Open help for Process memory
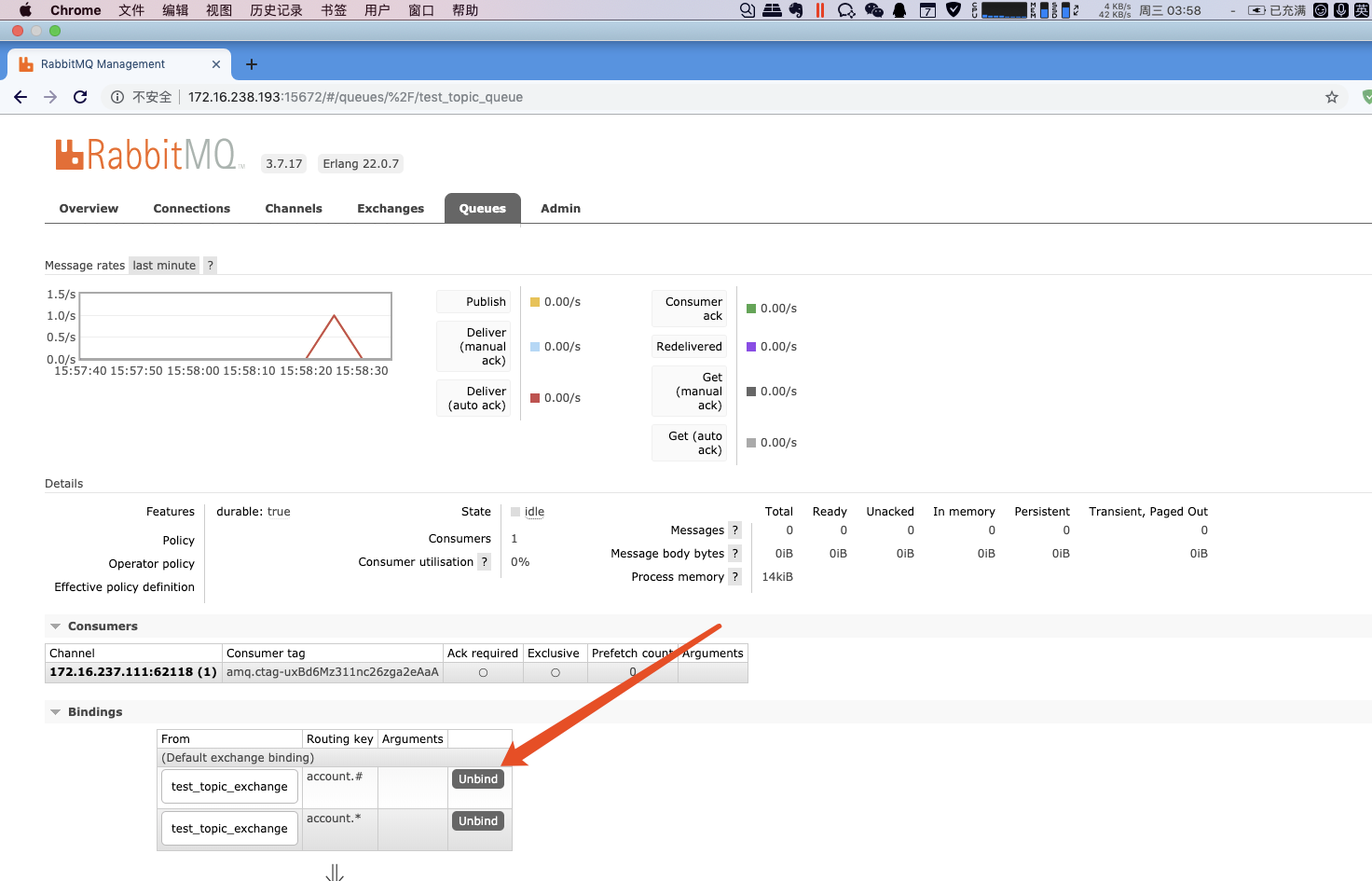This screenshot has width=1372, height=881. [734, 576]
